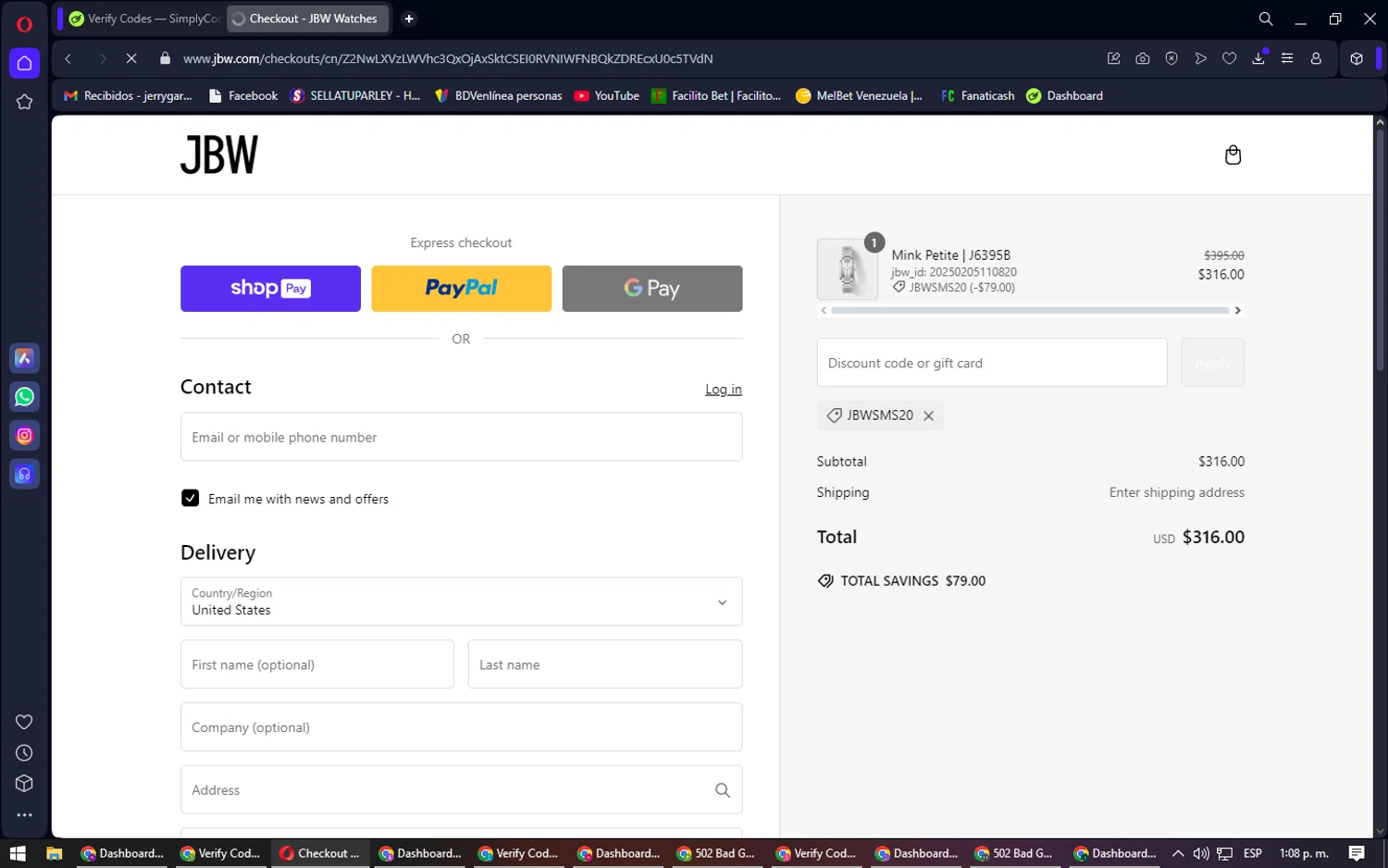This screenshot has height=868, width=1388.
Task: Click the Last name field
Action: click(x=605, y=664)
